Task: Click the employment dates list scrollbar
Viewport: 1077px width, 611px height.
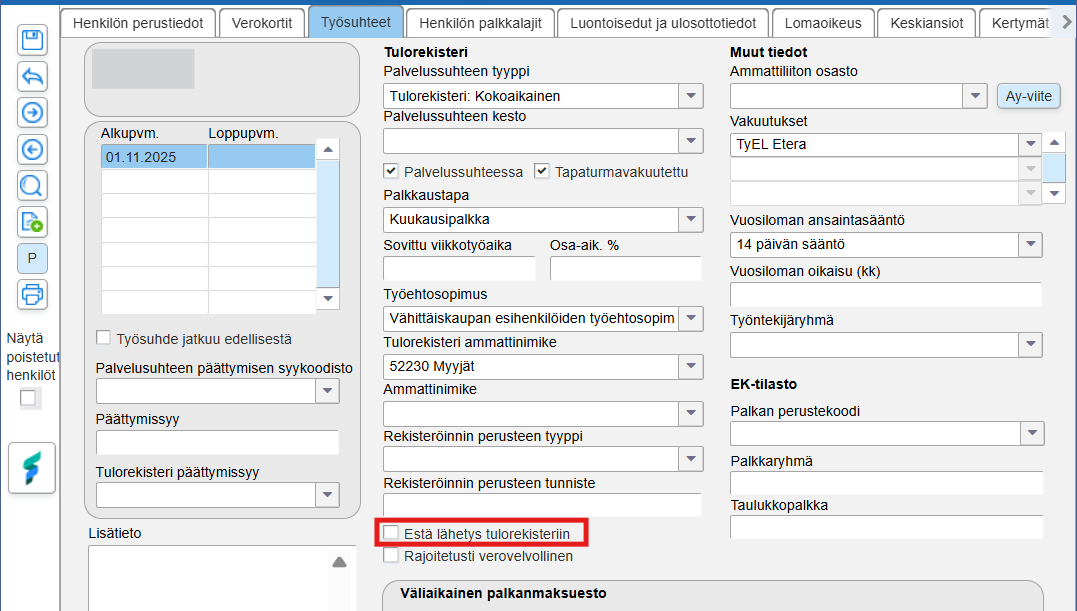Action: 328,224
